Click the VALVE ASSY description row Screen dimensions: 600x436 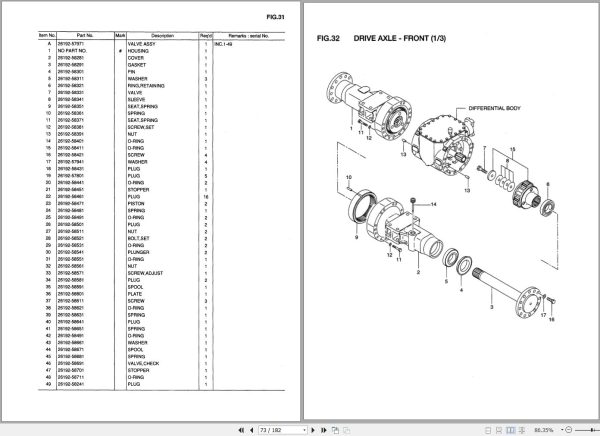pos(142,44)
